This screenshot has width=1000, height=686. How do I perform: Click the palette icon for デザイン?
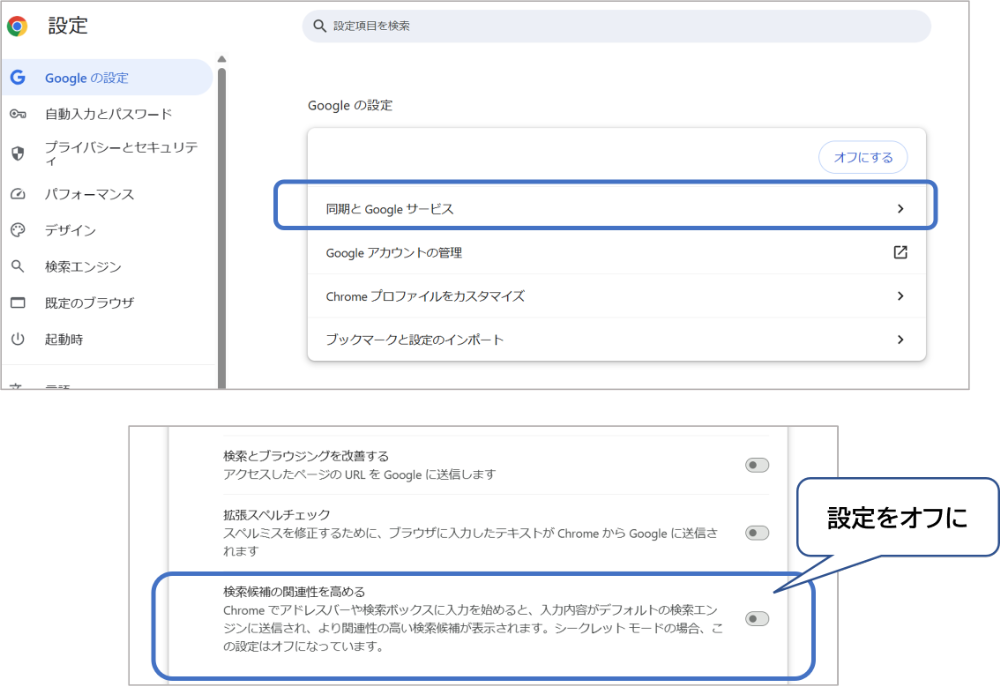(x=18, y=230)
